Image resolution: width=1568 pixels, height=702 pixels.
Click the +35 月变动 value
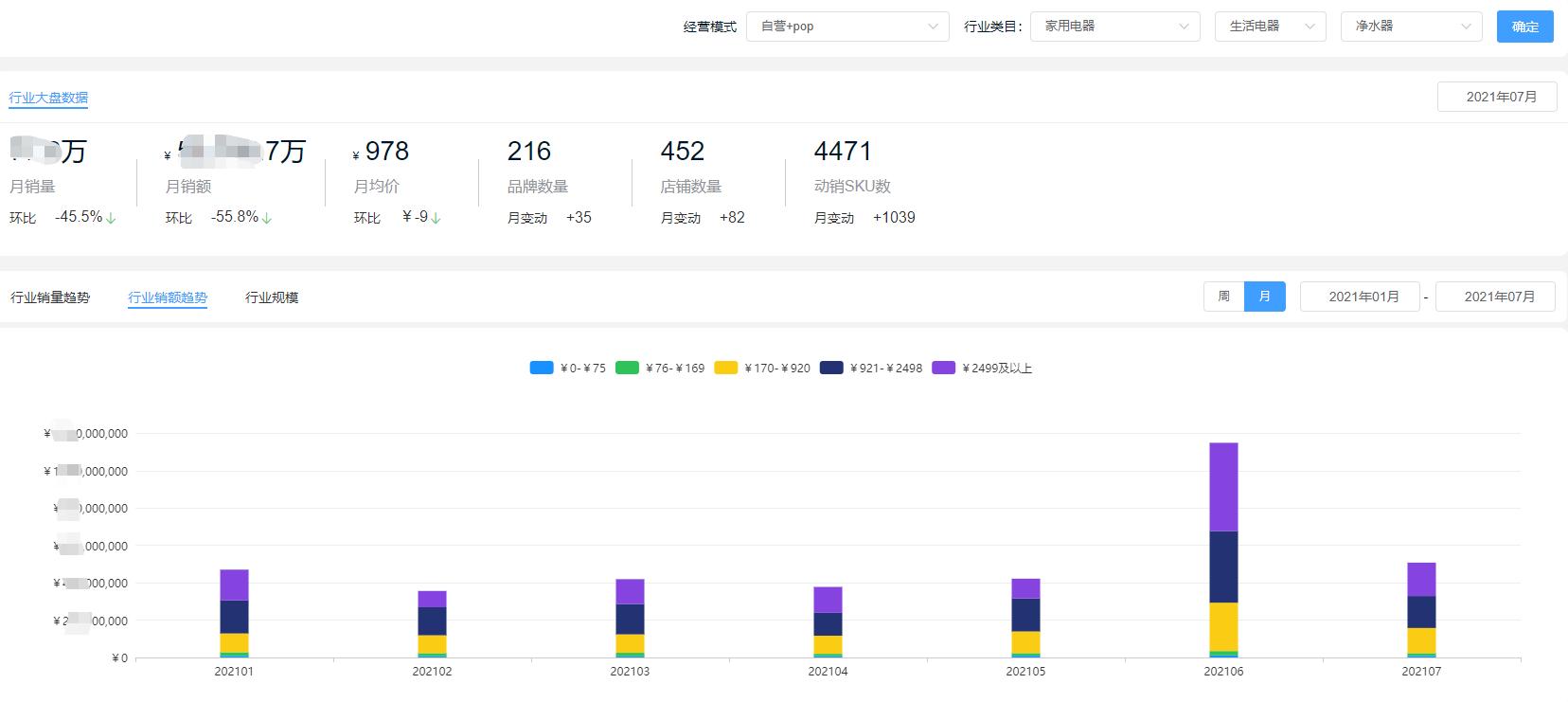point(579,218)
